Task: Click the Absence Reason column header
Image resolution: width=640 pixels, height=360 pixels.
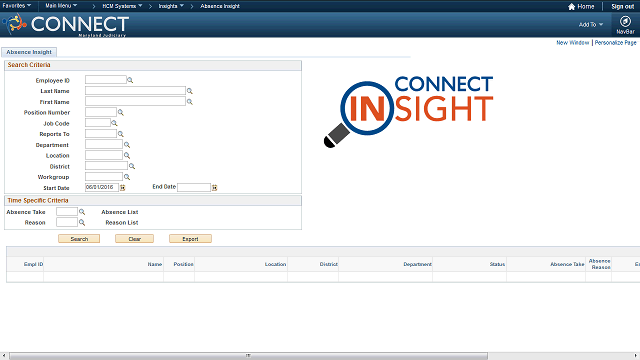Action: tap(599, 264)
